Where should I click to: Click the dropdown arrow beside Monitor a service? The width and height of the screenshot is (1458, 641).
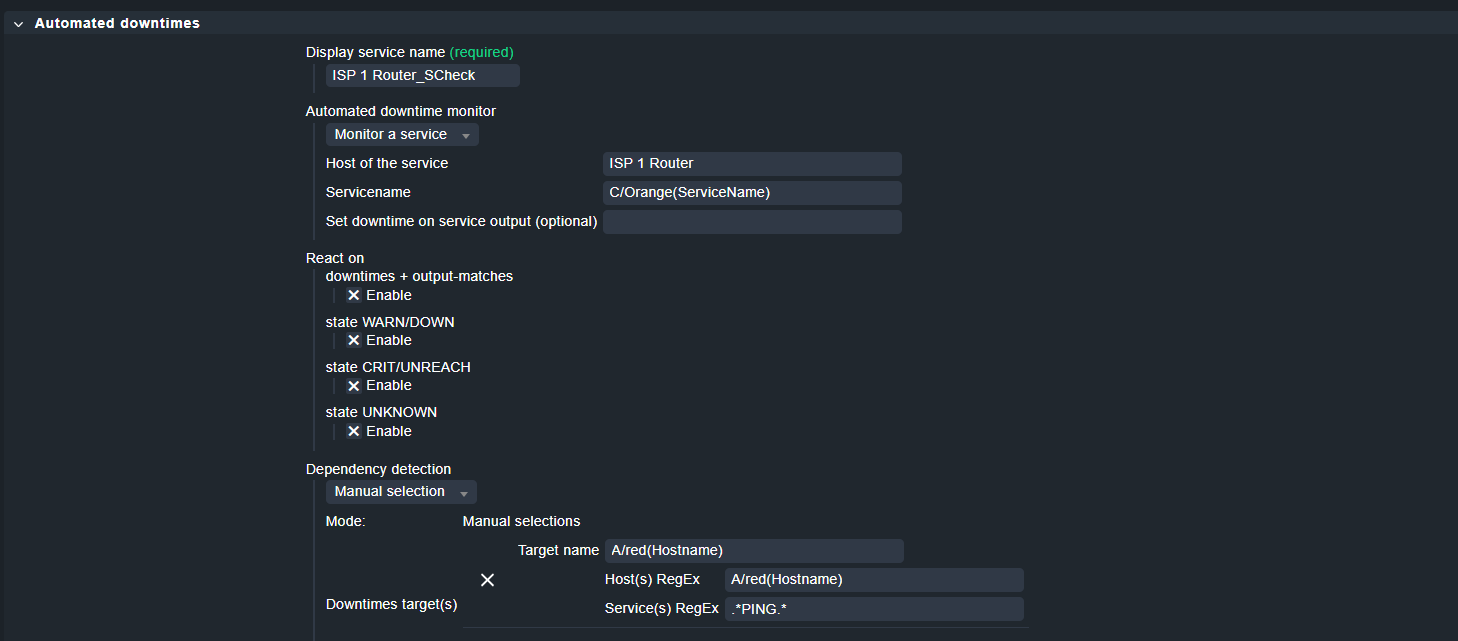466,134
